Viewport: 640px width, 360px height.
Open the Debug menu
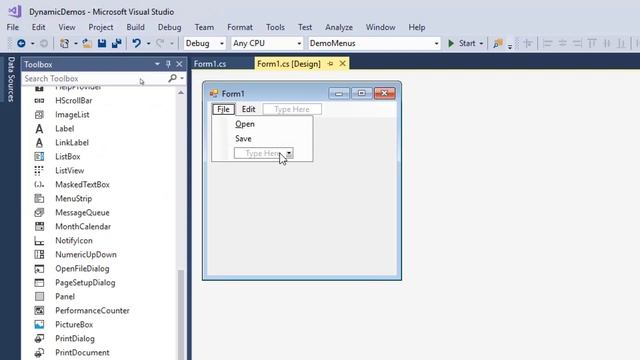coord(169,27)
